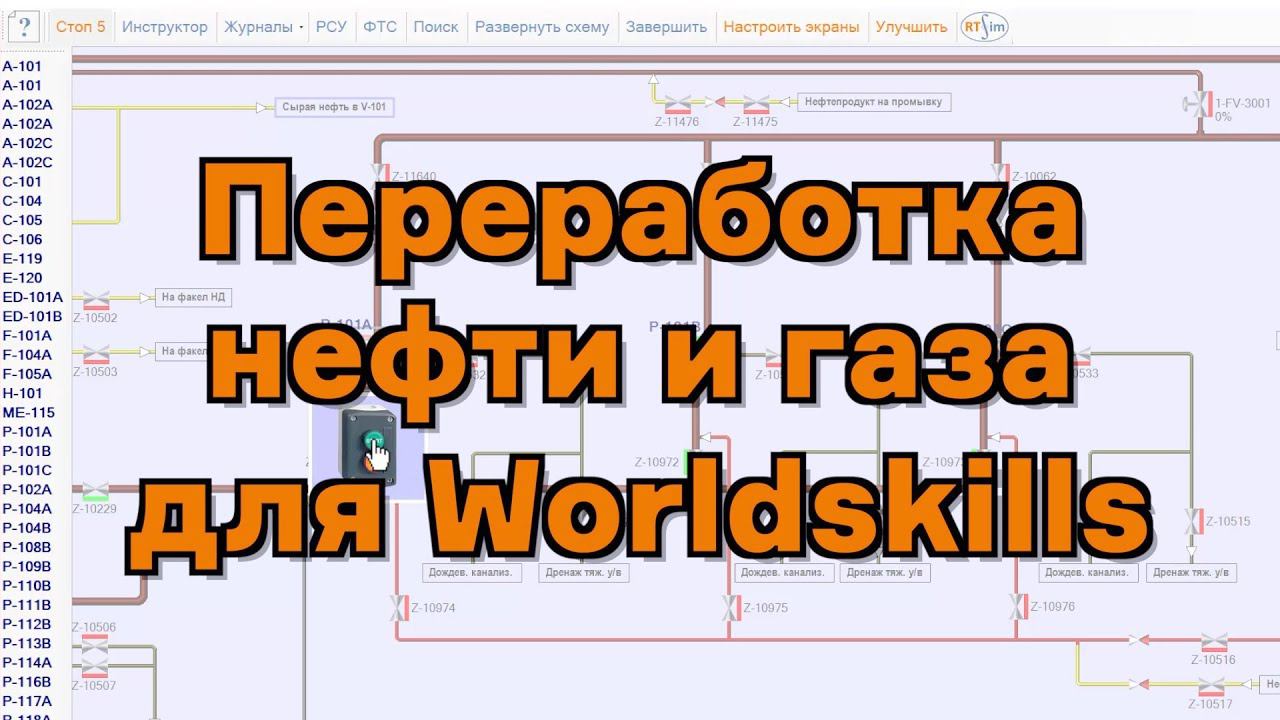The image size is (1280, 720).
Task: Click the RTsim logo icon
Action: point(984,27)
